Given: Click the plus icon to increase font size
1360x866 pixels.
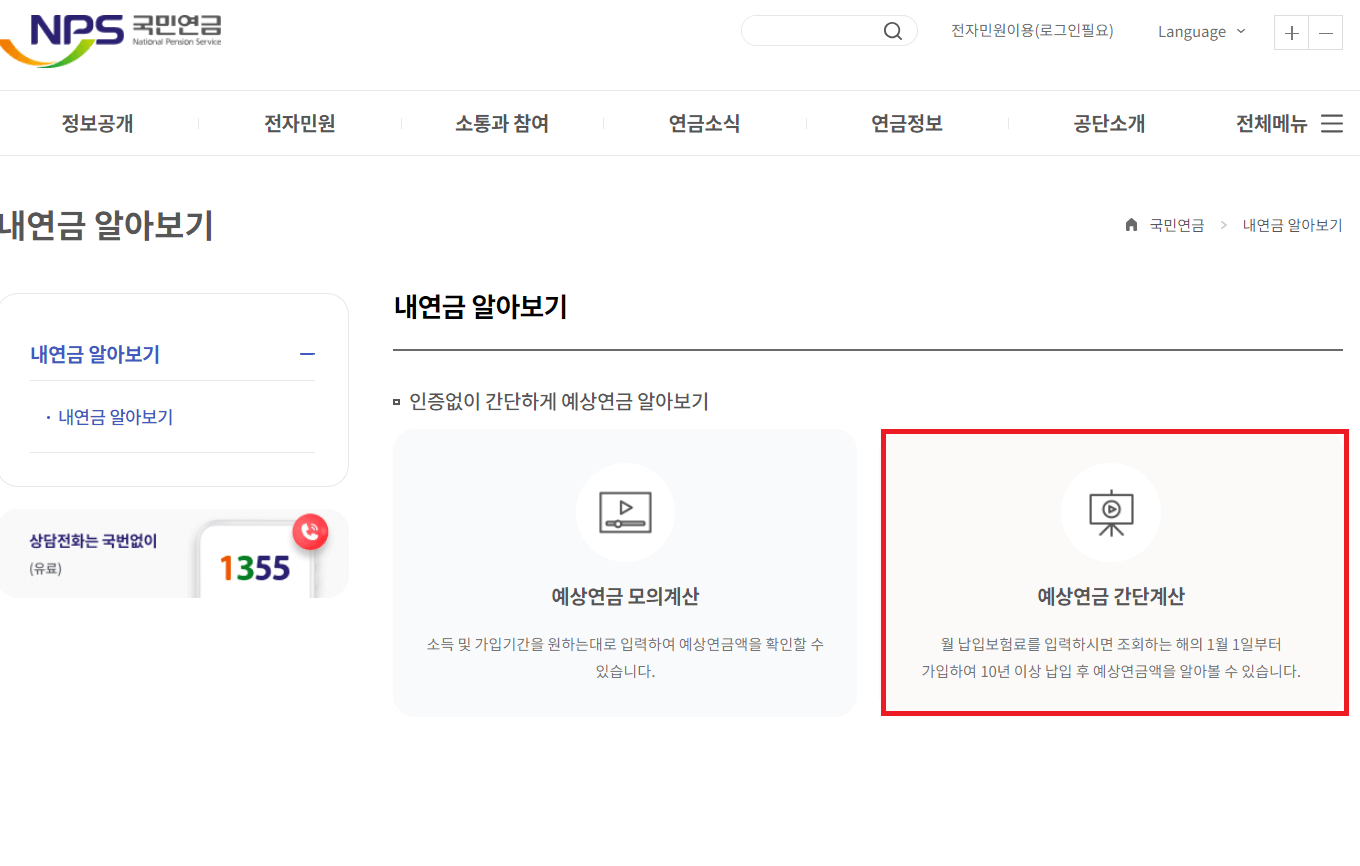Looking at the screenshot, I should coord(1290,32).
